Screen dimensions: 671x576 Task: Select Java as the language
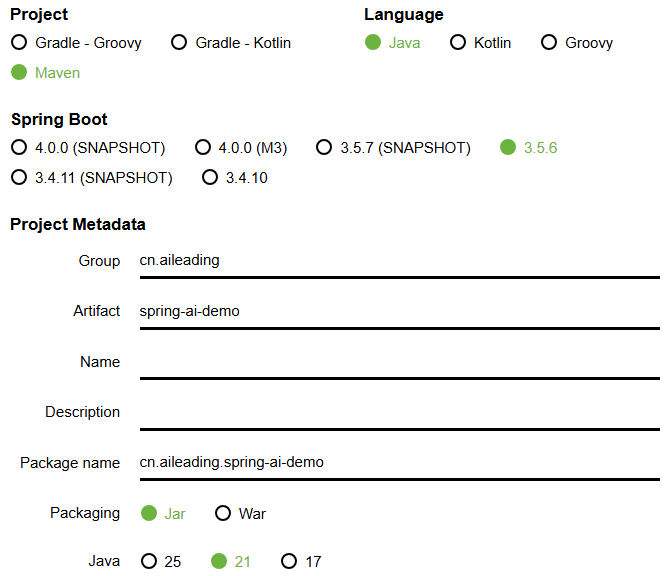pos(373,43)
